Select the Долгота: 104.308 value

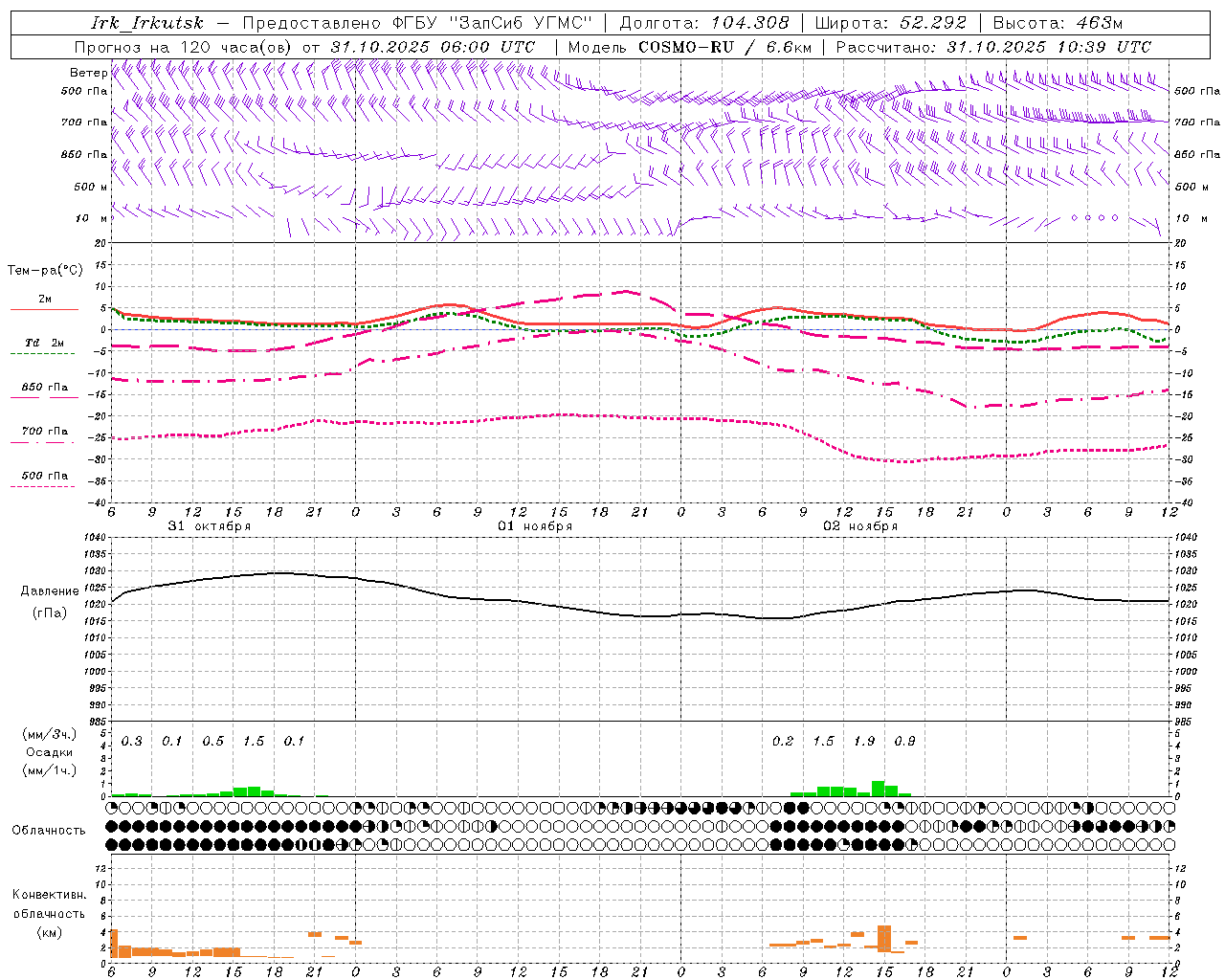[704, 23]
